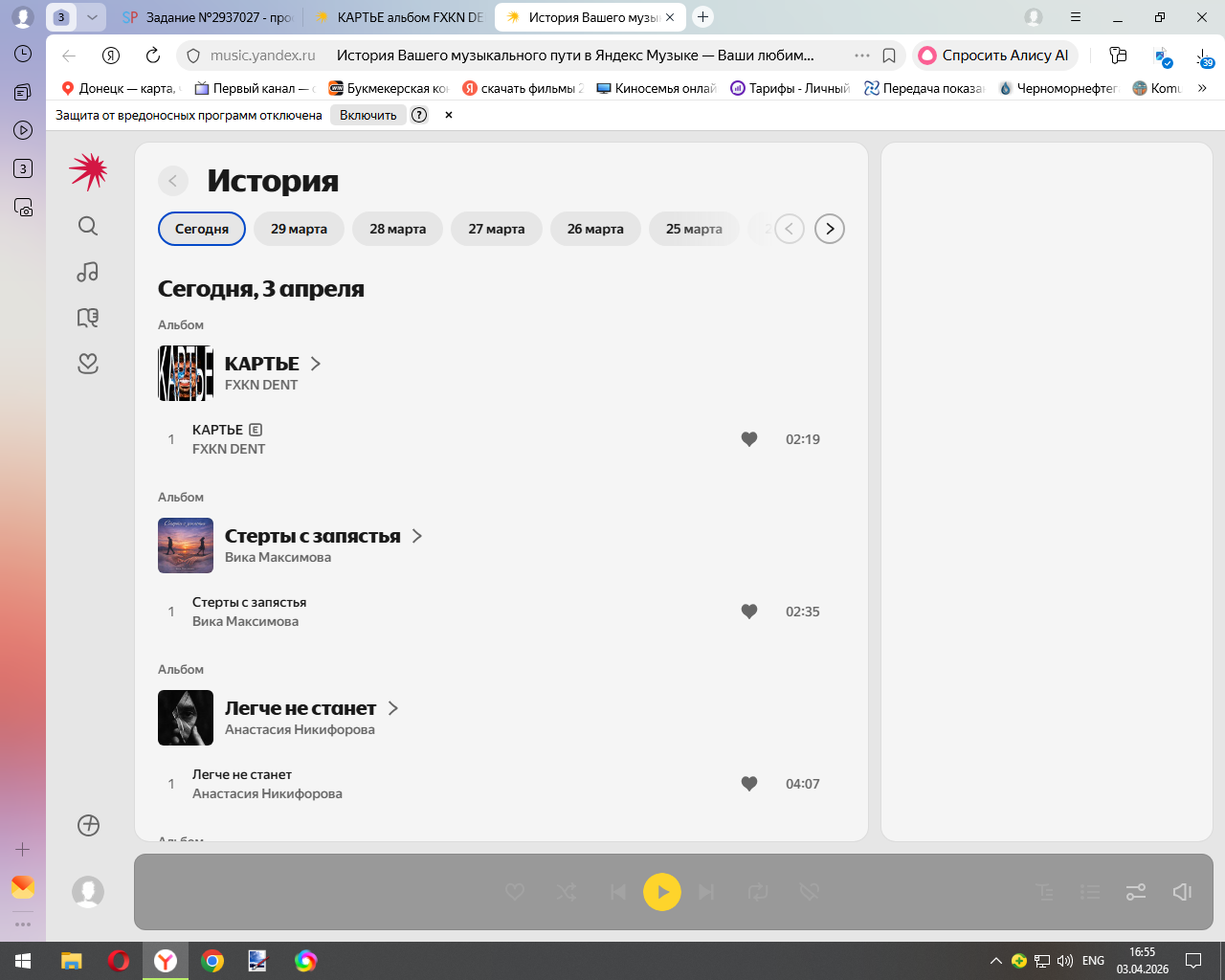Reload the Yandex Music page

point(153,56)
